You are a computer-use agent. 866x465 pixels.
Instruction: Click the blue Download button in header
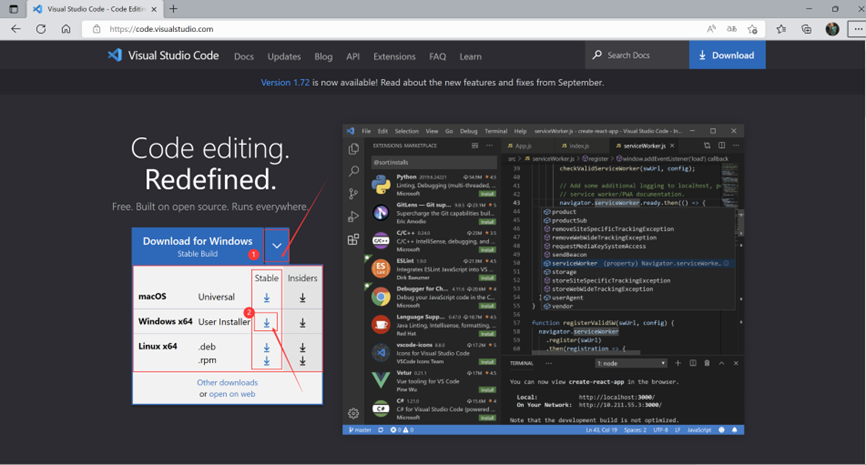[x=727, y=55]
